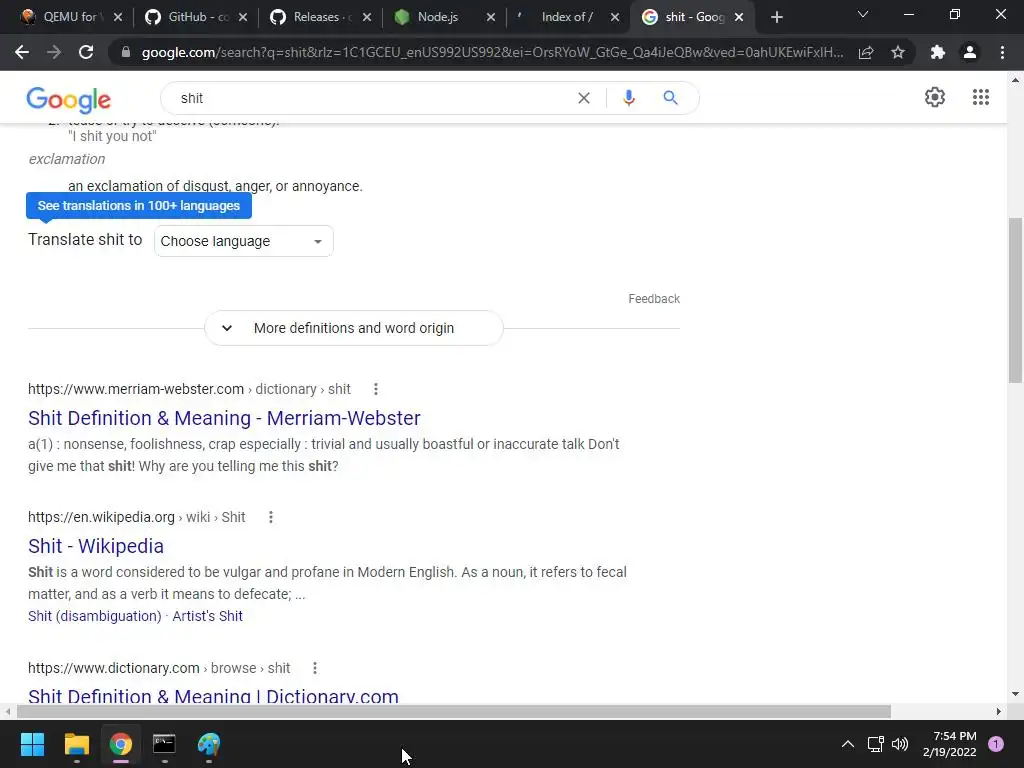Open the Paint taskbar icon
1024x768 pixels.
tap(208, 744)
